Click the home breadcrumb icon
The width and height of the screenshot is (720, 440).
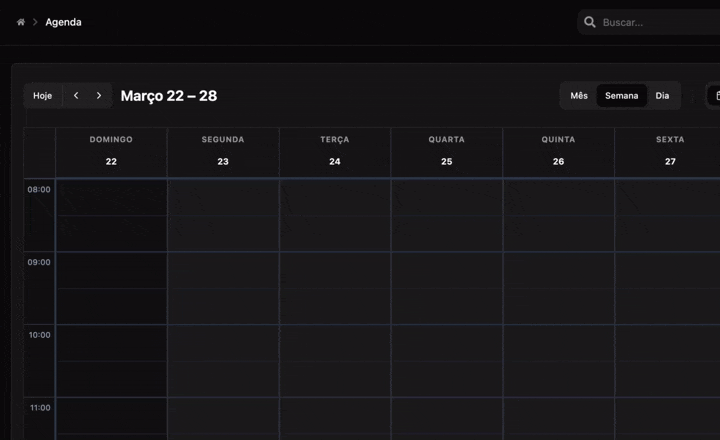click(21, 22)
